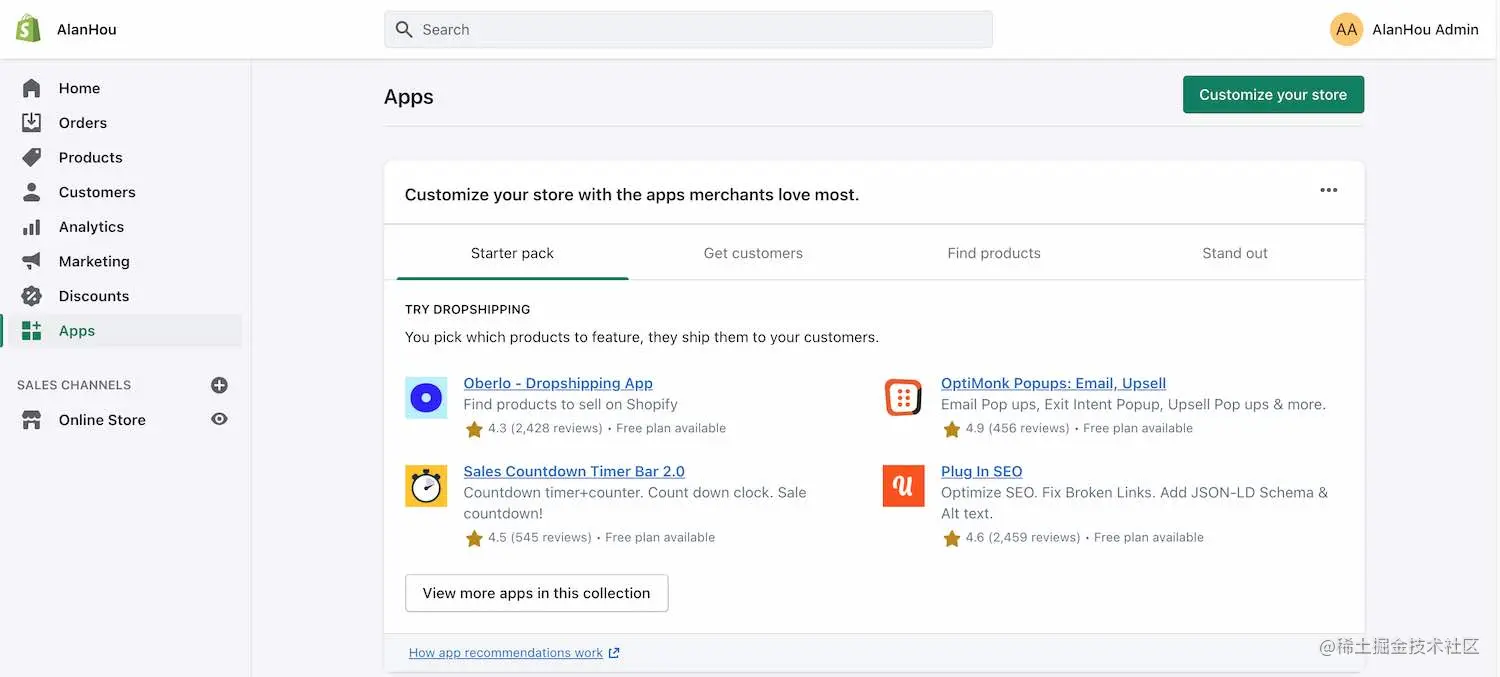Select the Apps item in the sidebar
This screenshot has width=1500, height=677.
coord(76,330)
